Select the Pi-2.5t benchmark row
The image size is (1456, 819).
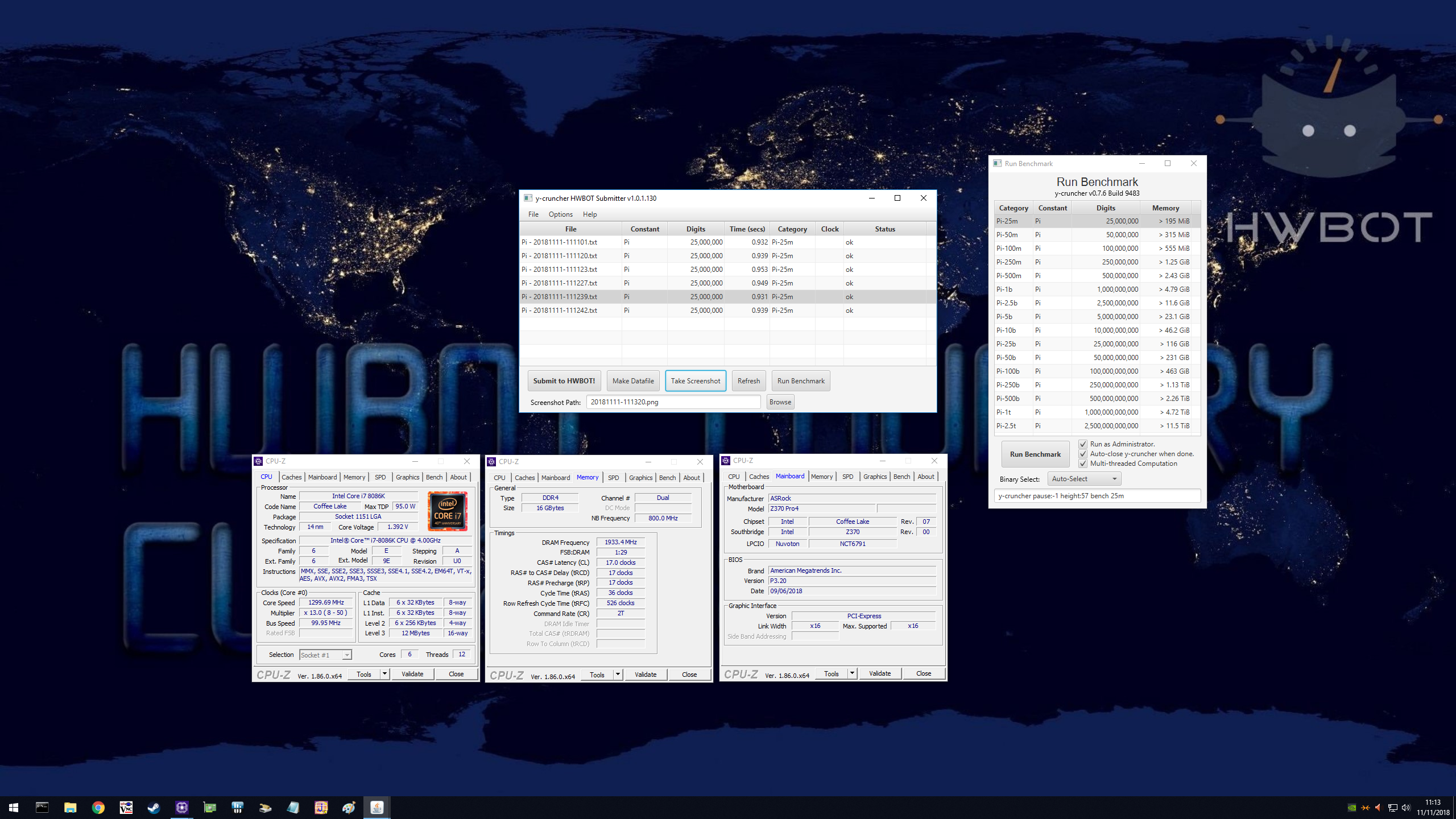tap(1097, 426)
